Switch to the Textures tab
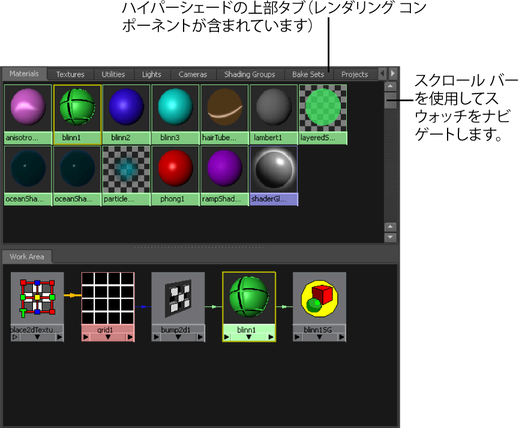519x428 pixels. [x=70, y=74]
